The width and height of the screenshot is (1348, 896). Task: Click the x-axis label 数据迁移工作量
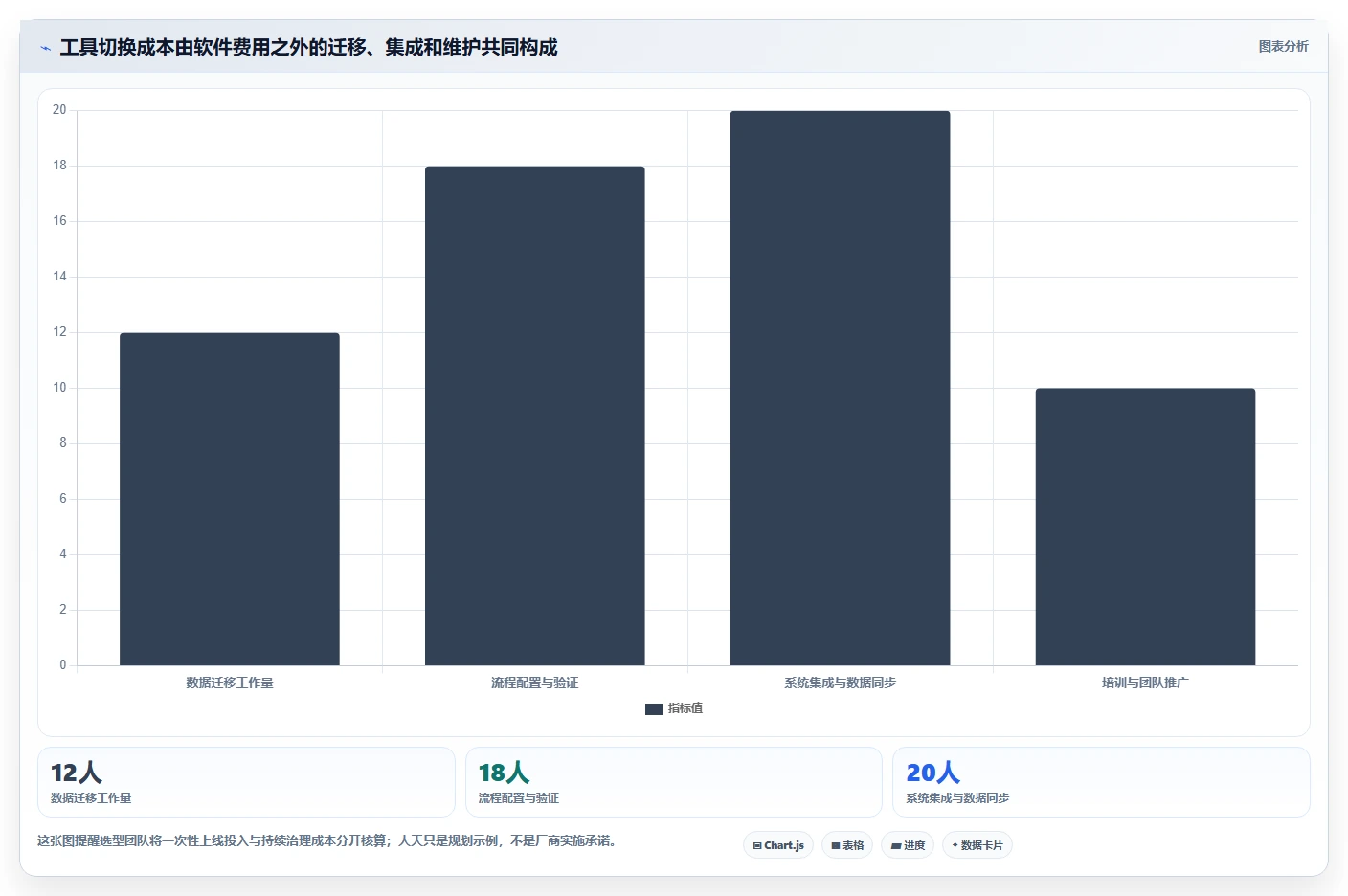pos(230,683)
